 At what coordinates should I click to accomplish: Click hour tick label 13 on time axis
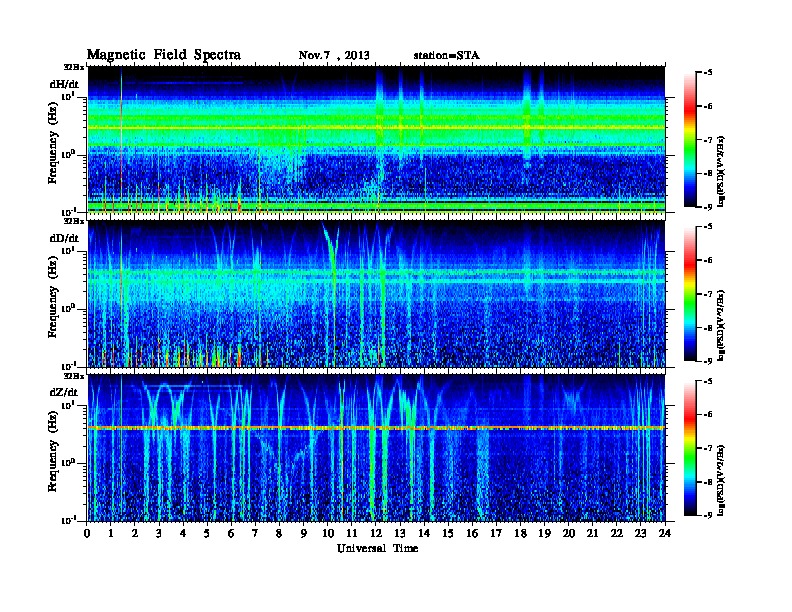[x=400, y=533]
